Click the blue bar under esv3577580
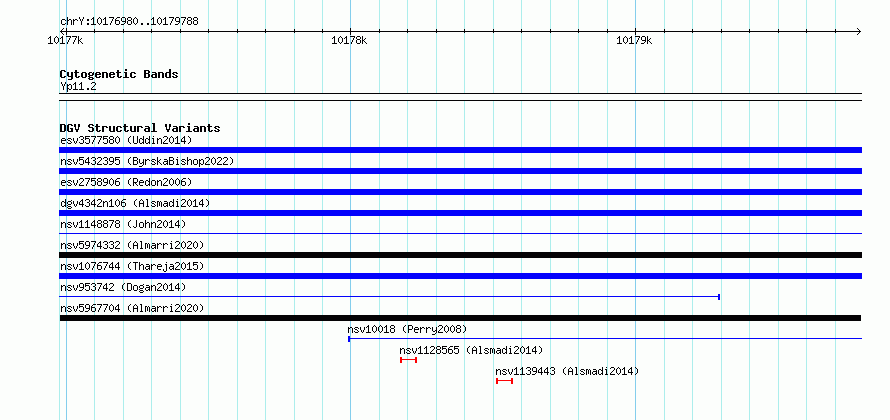 point(460,150)
